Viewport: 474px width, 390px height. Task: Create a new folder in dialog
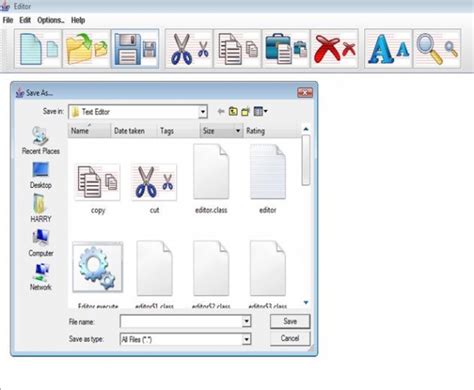click(246, 111)
